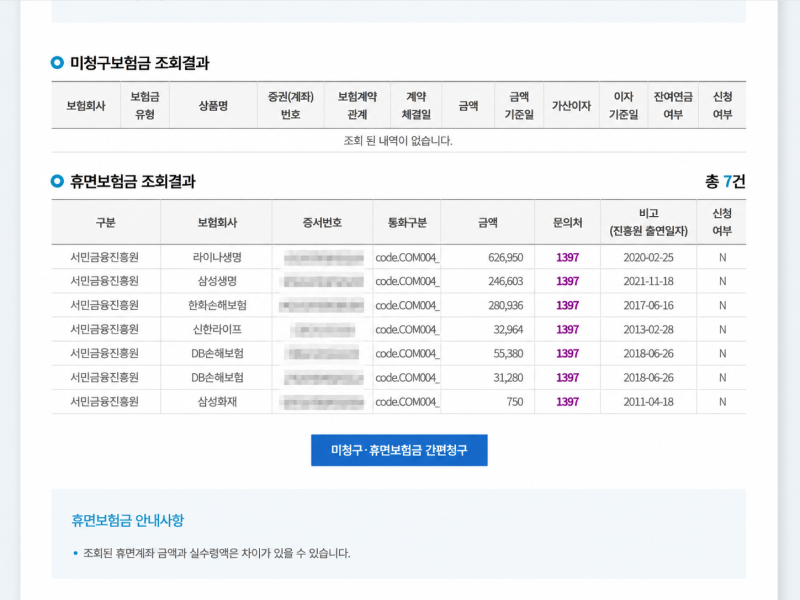Click the 문의처 column header
This screenshot has width=800, height=600.
567,222
